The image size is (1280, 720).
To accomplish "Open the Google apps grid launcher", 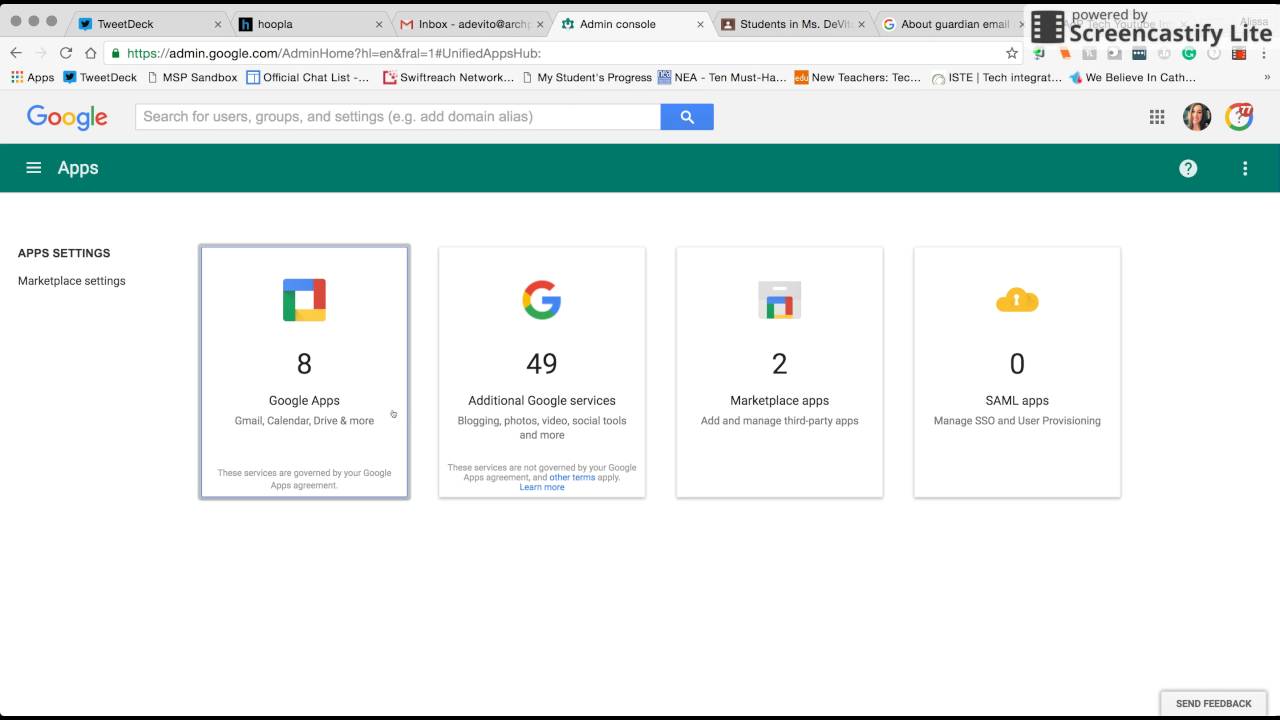I will coord(1157,117).
